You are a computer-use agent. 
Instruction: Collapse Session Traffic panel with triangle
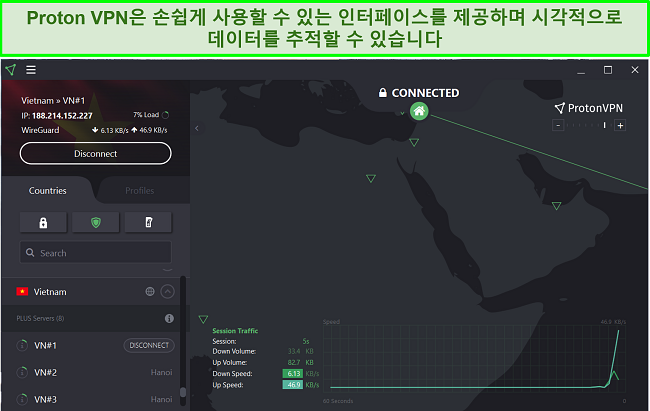coord(203,319)
